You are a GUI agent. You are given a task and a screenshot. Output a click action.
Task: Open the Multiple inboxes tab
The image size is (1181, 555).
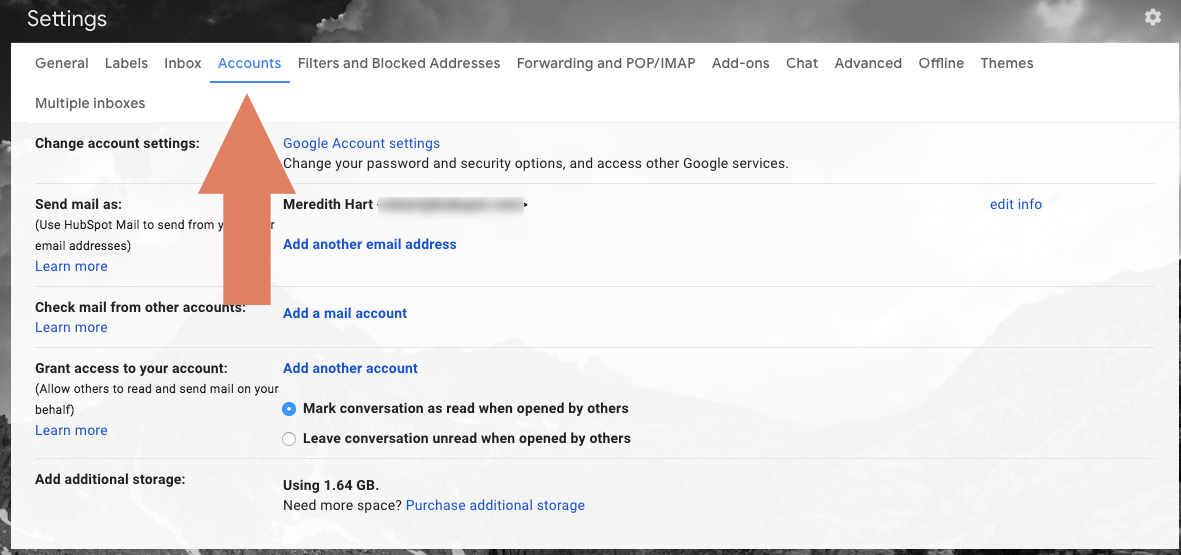pos(90,103)
